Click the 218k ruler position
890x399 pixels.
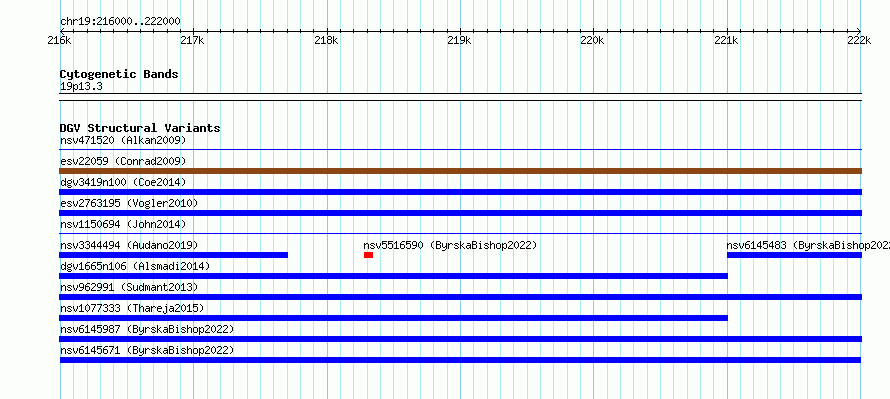tap(326, 40)
